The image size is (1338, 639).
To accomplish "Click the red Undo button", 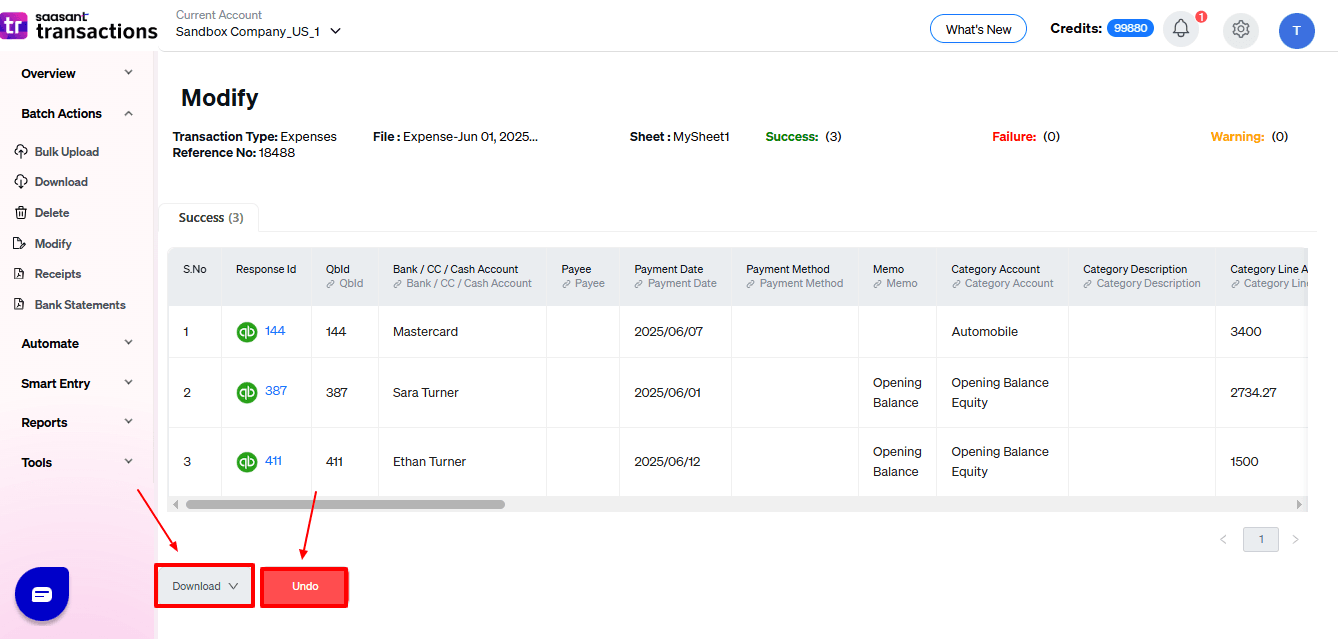I will pos(305,586).
